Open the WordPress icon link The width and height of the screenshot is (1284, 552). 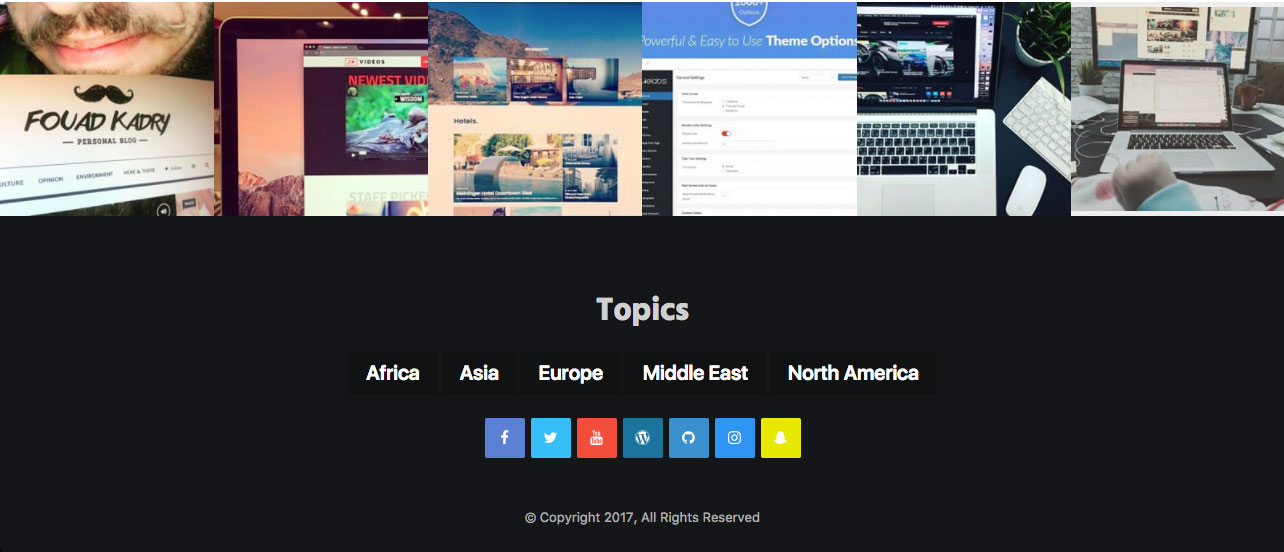click(642, 438)
